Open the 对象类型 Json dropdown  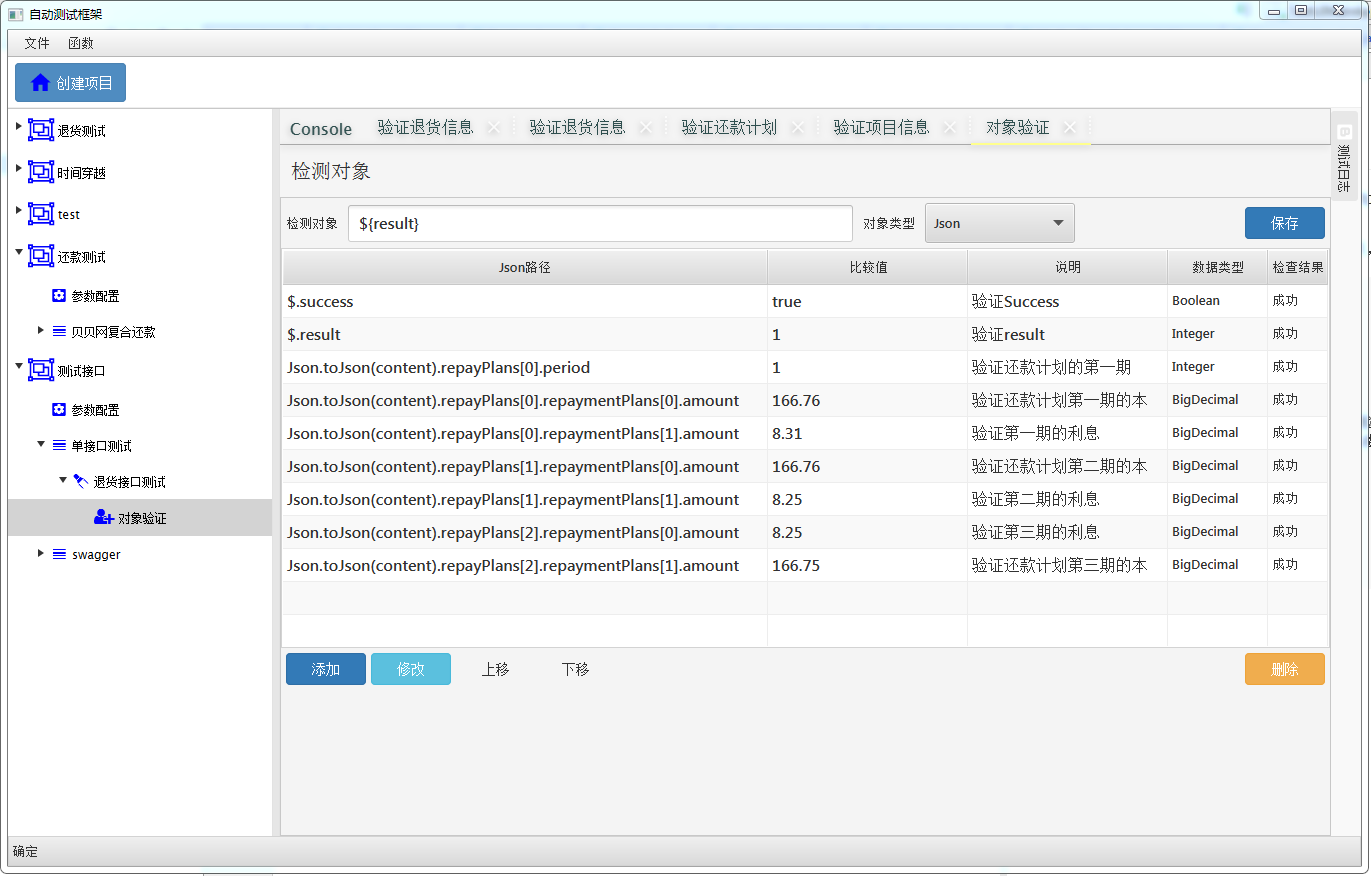coord(1000,223)
